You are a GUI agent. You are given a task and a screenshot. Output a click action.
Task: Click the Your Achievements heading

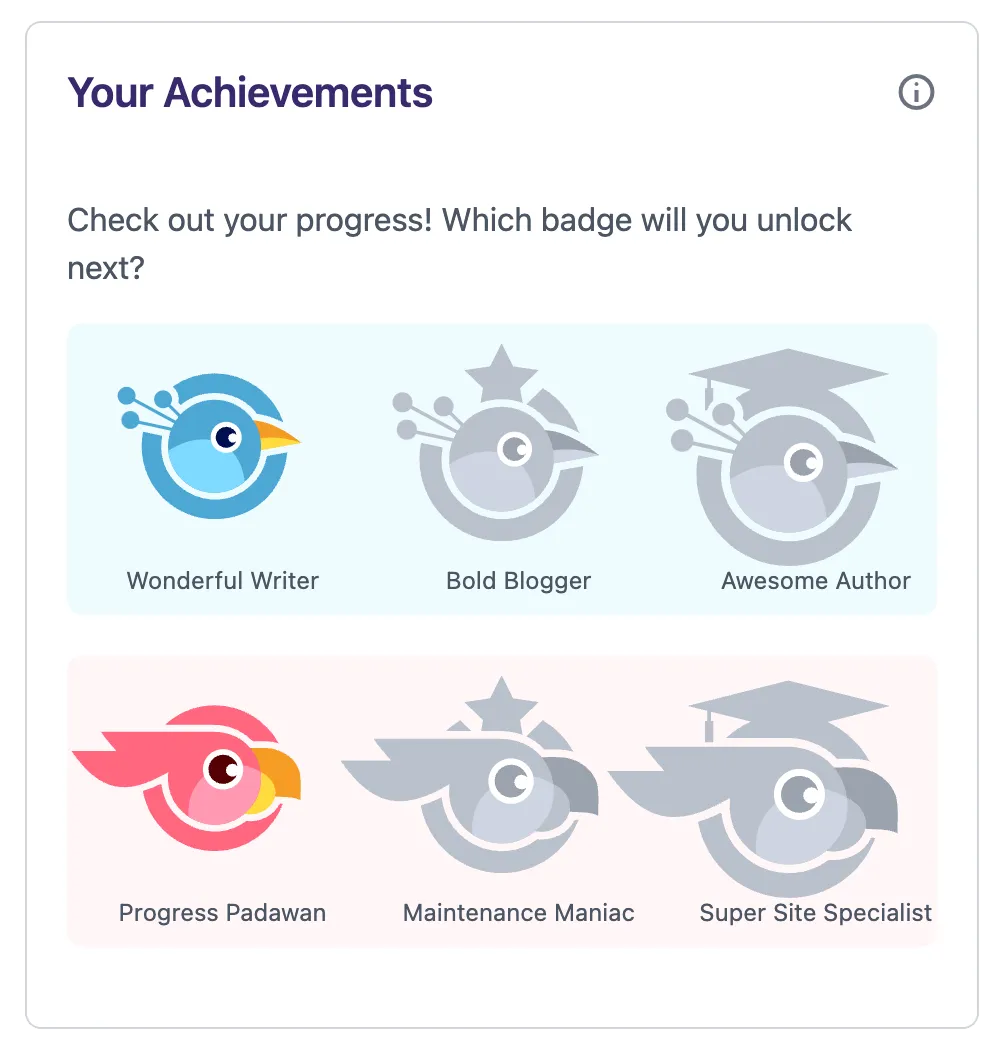pyautogui.click(x=250, y=93)
